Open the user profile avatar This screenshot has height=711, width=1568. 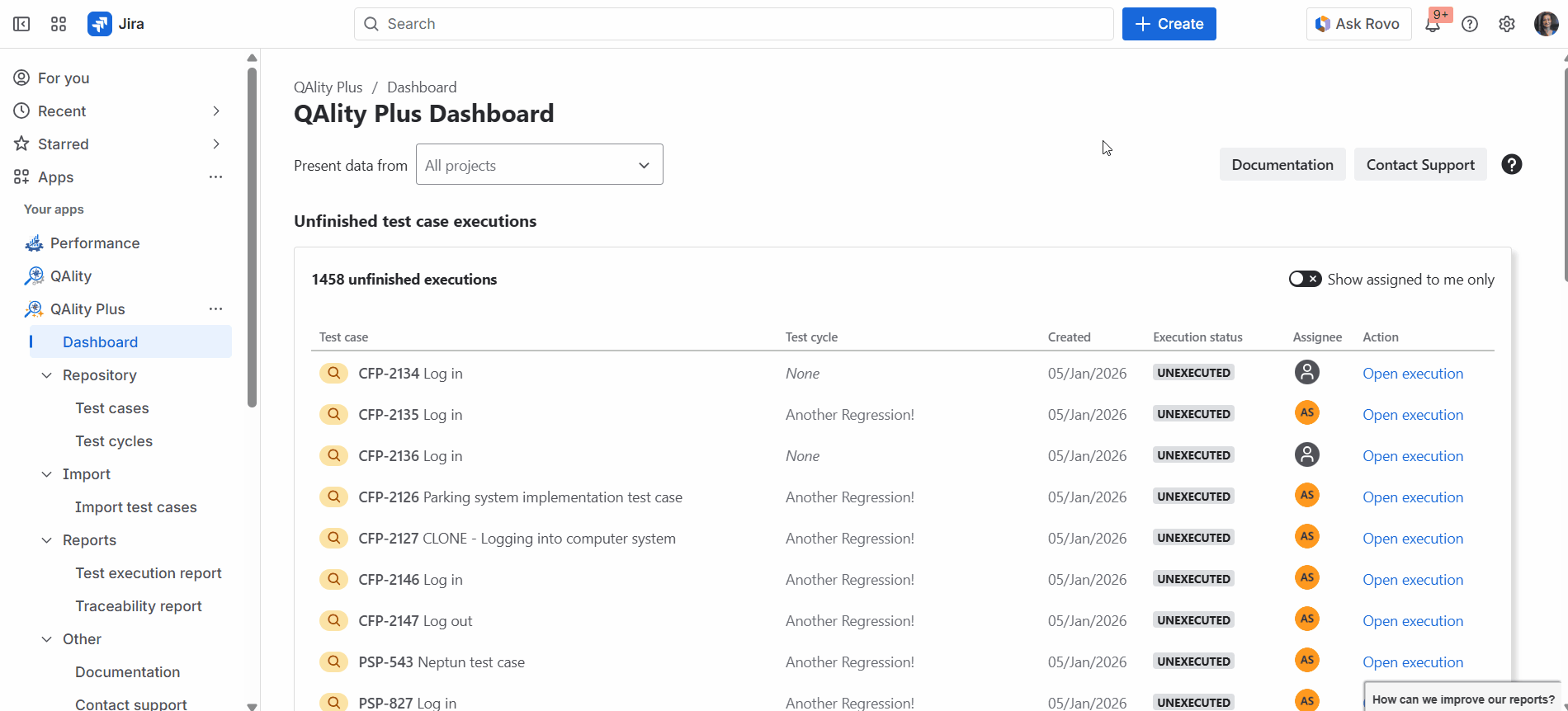point(1546,24)
